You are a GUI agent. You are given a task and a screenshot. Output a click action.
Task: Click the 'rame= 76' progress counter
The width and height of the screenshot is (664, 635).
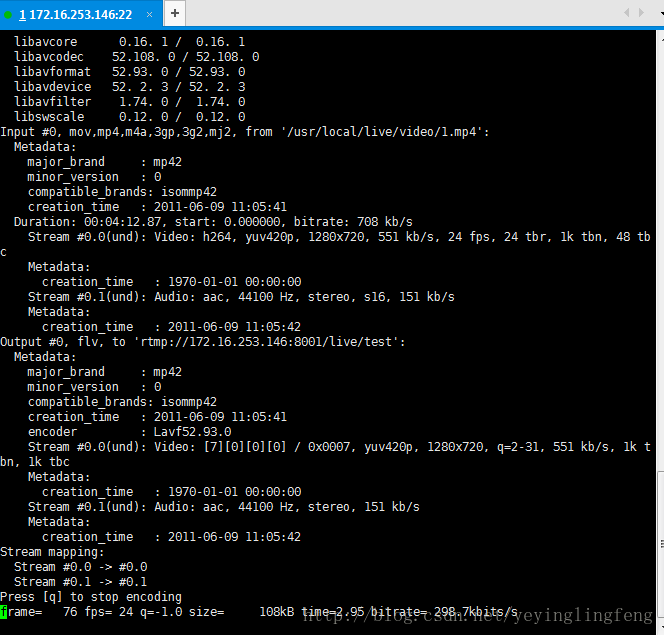(42, 612)
